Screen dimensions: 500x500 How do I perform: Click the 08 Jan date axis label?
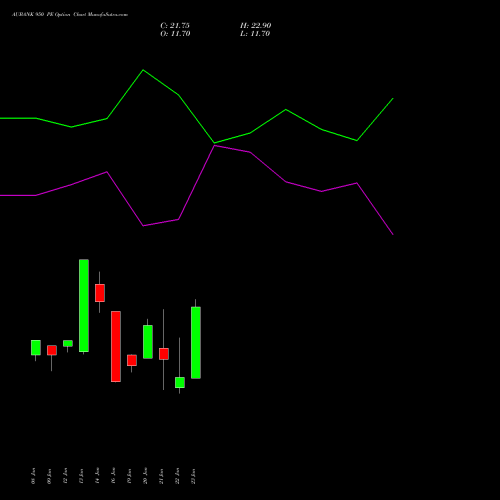[x=33, y=476]
